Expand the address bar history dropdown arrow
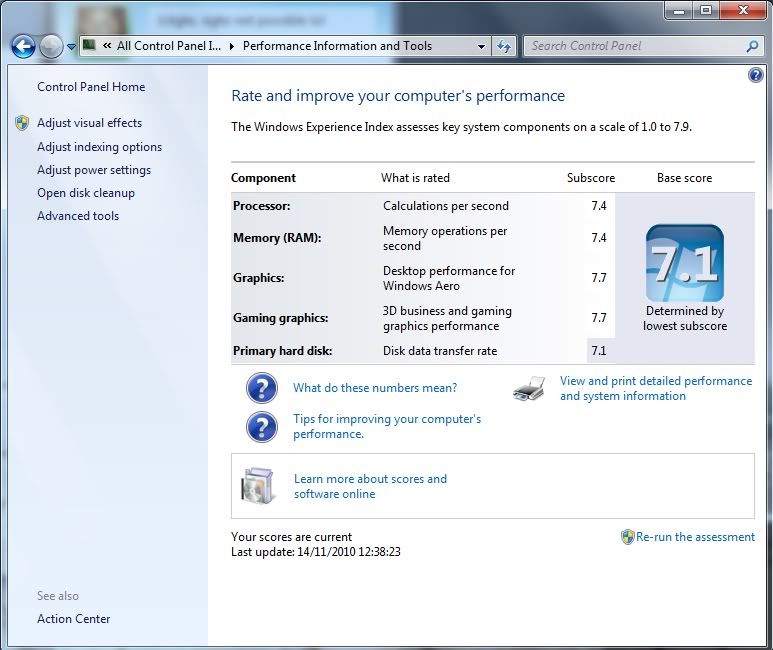The height and width of the screenshot is (650, 773). pyautogui.click(x=481, y=46)
